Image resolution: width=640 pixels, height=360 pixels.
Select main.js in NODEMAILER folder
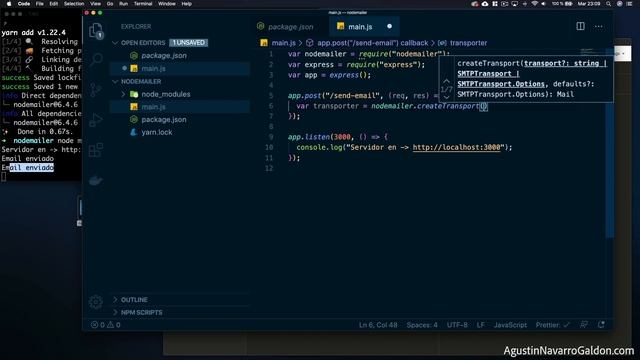[180, 107]
